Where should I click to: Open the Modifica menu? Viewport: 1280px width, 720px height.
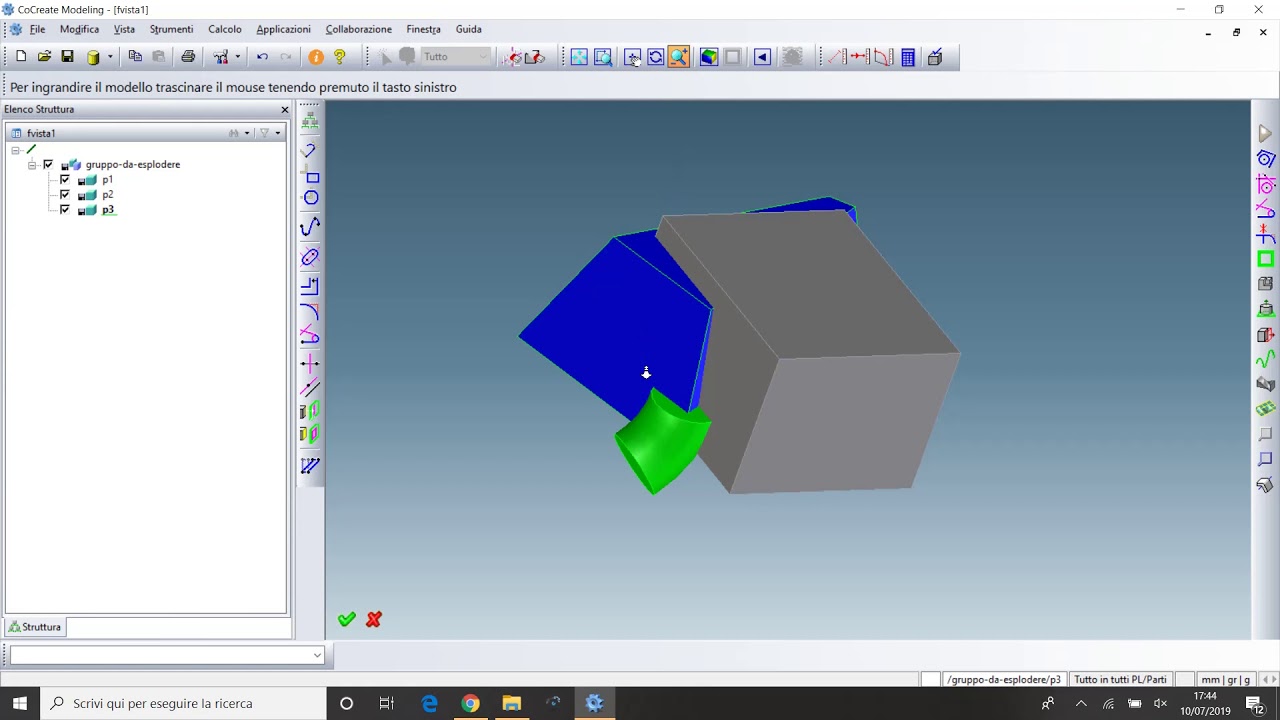pyautogui.click(x=79, y=29)
